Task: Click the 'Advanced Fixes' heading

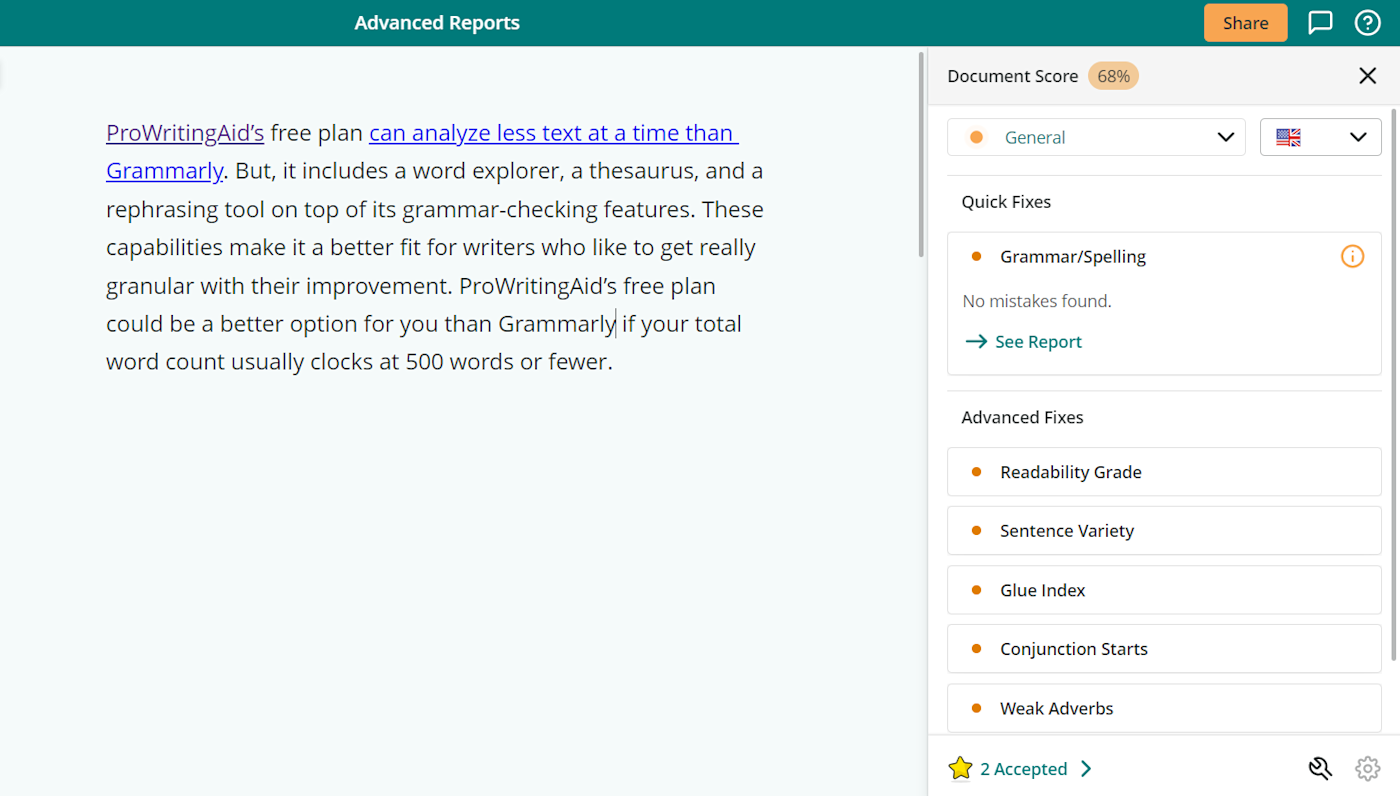Action: coord(1022,418)
